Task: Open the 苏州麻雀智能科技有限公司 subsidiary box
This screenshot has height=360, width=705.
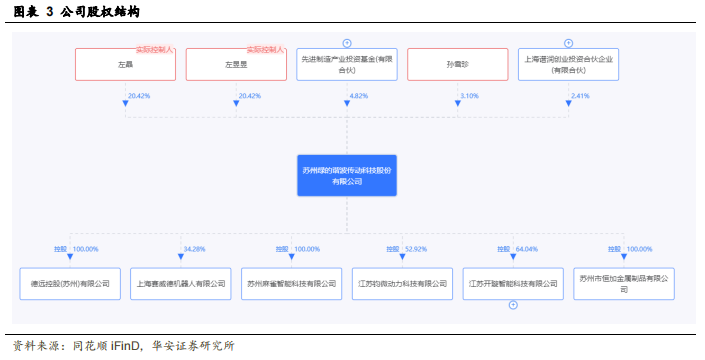Action: (291, 284)
